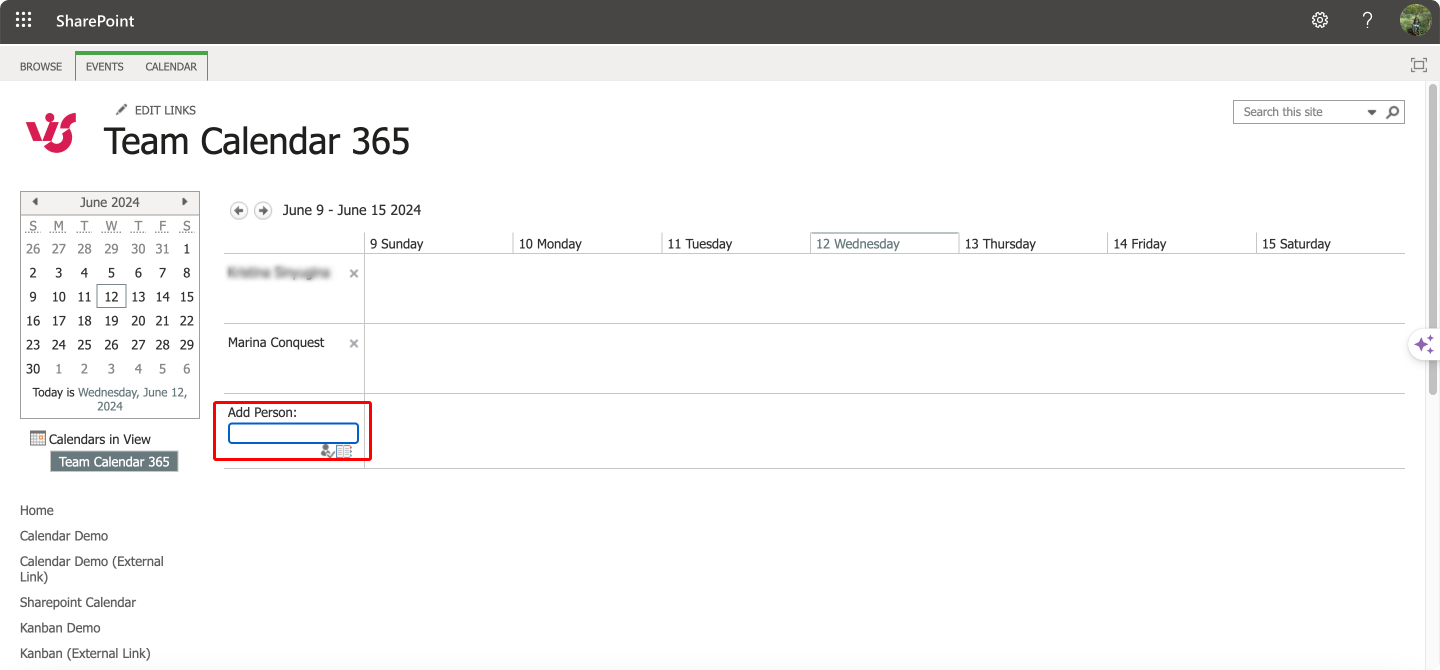The width and height of the screenshot is (1440, 670).
Task: Open the Home navigation link
Action: pos(37,510)
